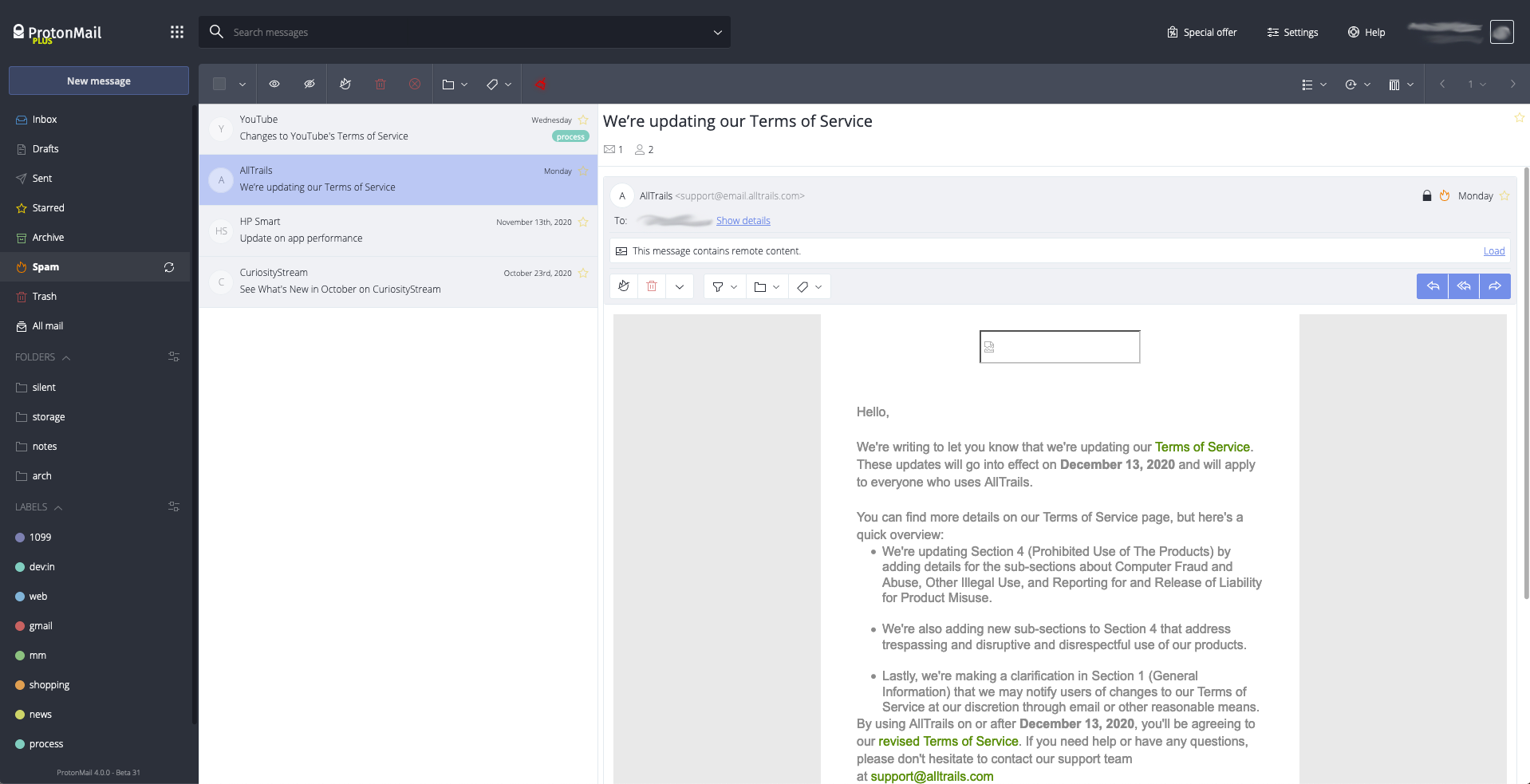Click the Reply All icon
The width and height of the screenshot is (1530, 784).
pos(1463,286)
